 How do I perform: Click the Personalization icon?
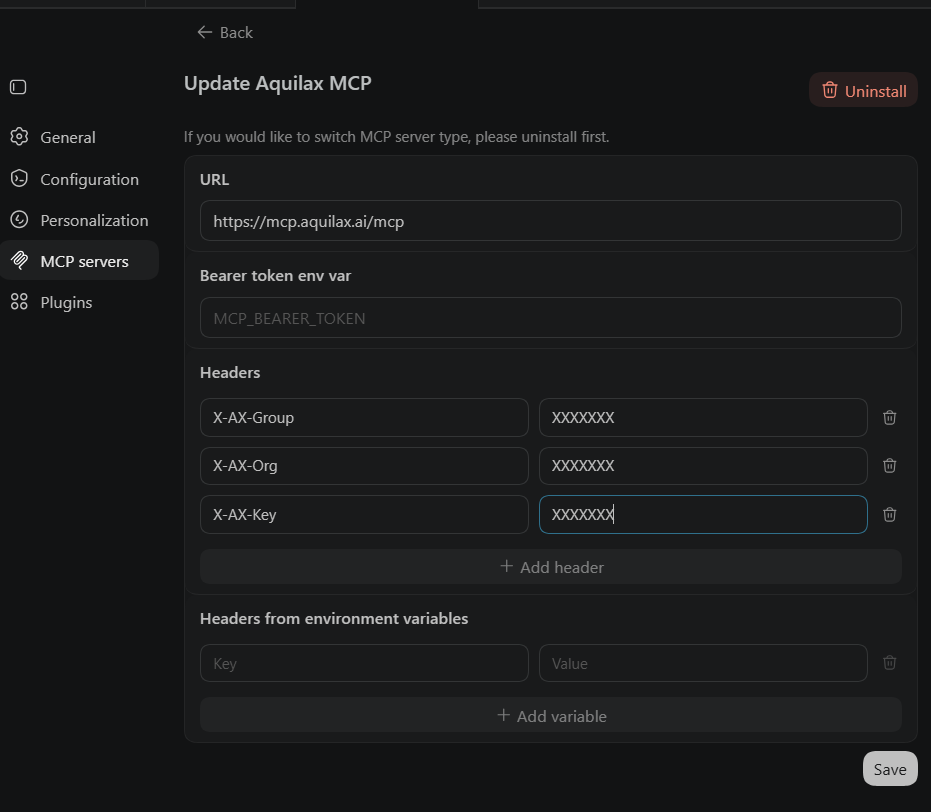point(19,220)
